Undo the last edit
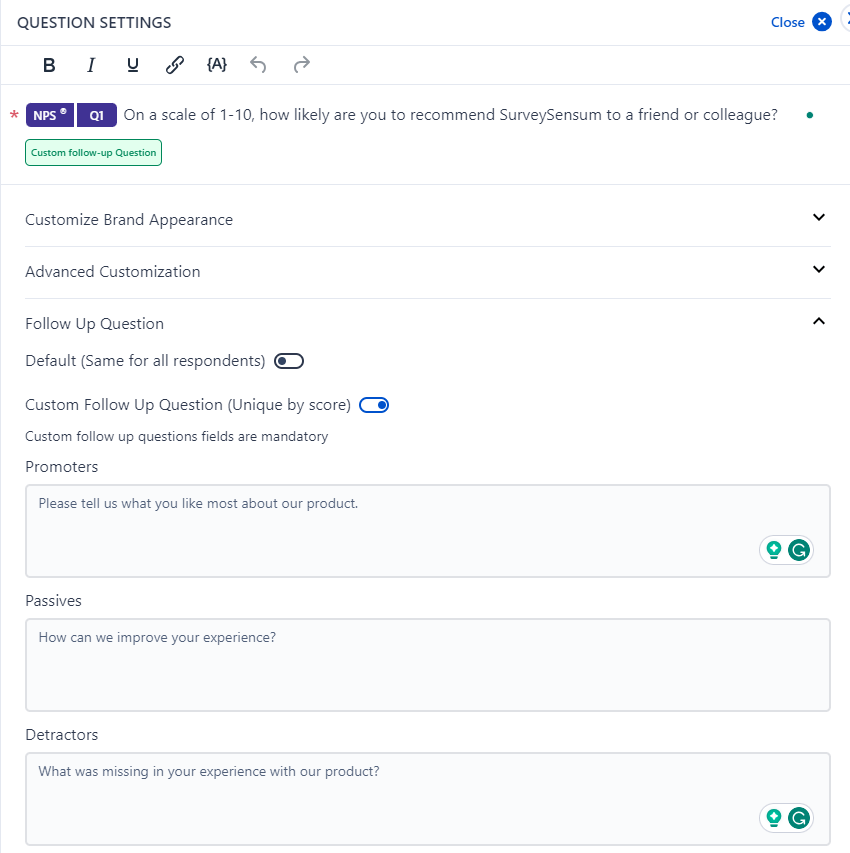 (258, 65)
